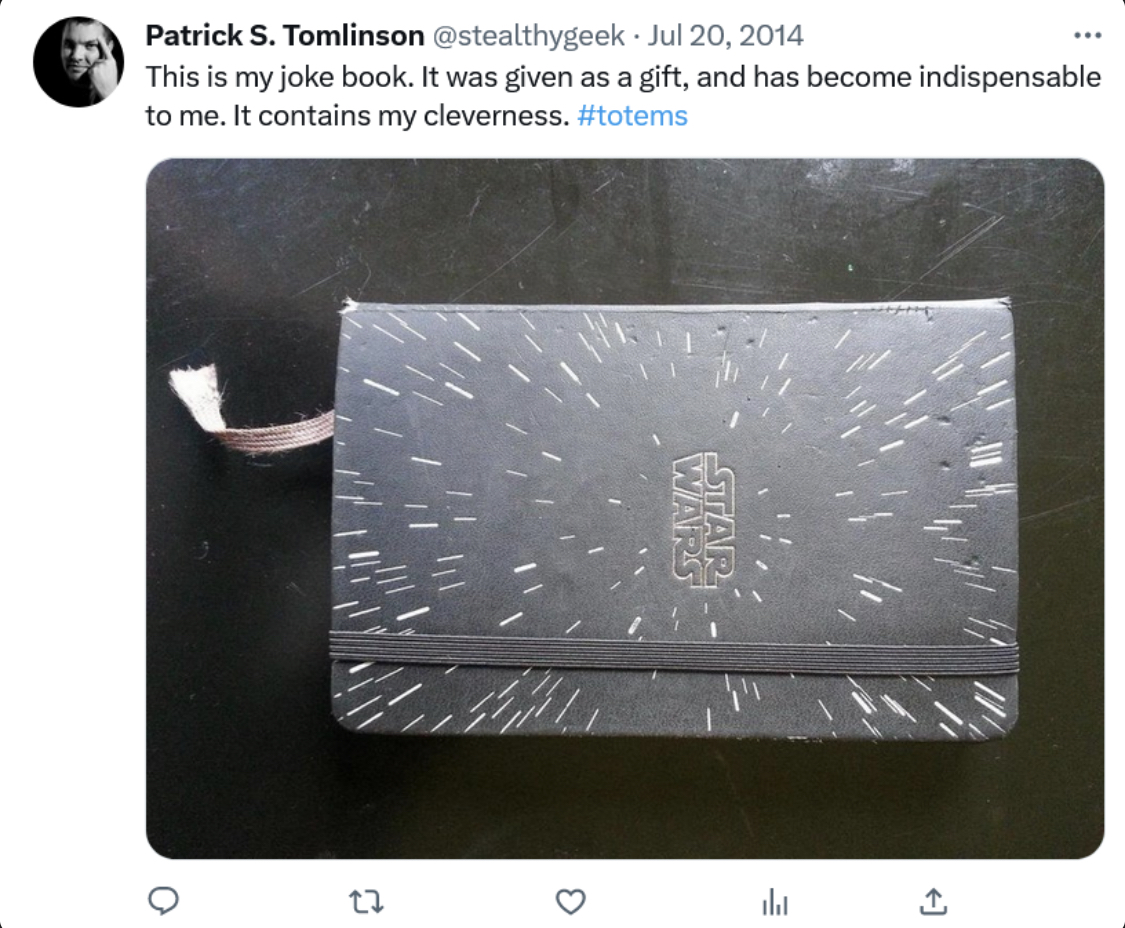Share the tweet using the upload arrow icon
This screenshot has height=928, width=1125.
pyautogui.click(x=933, y=901)
